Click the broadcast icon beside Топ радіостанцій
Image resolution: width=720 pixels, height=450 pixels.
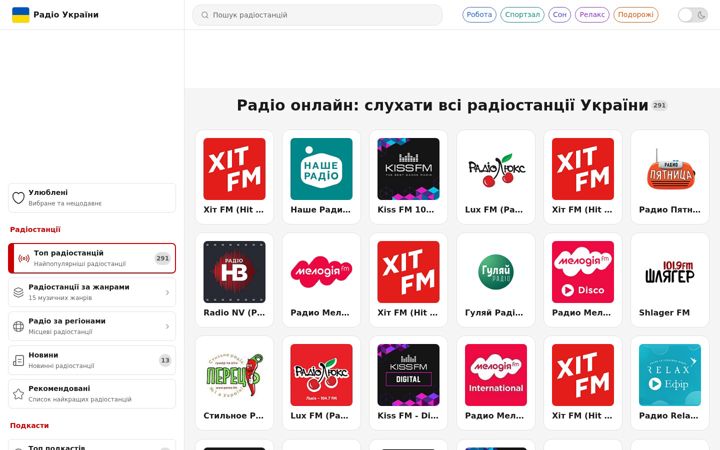pos(24,259)
